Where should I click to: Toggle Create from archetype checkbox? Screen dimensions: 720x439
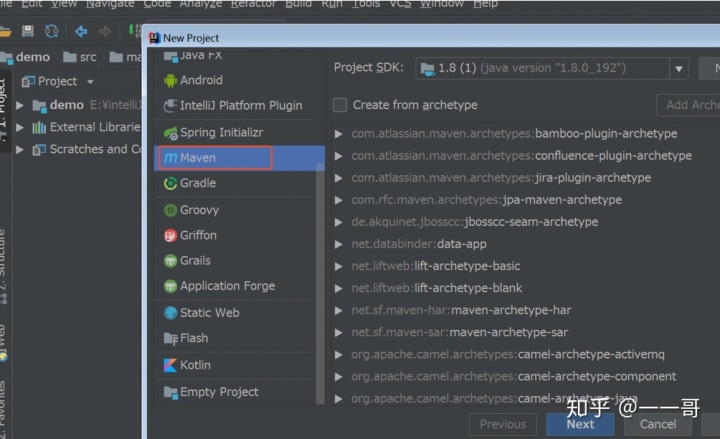pos(340,105)
